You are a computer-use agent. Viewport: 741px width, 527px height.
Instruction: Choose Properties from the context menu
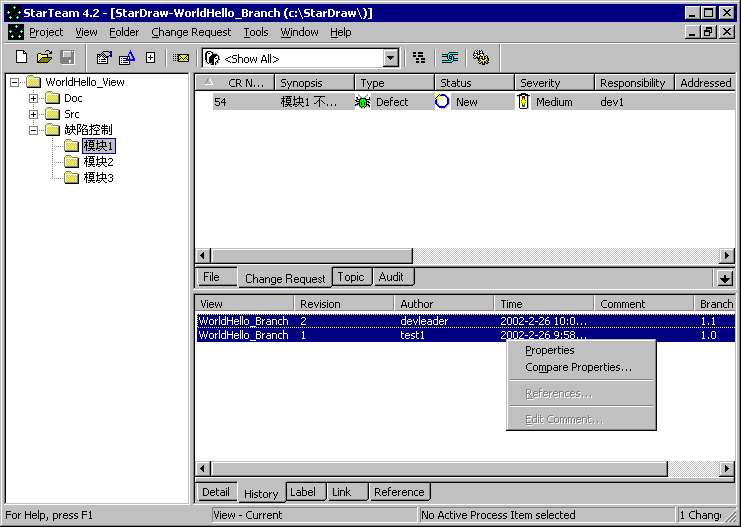point(581,350)
